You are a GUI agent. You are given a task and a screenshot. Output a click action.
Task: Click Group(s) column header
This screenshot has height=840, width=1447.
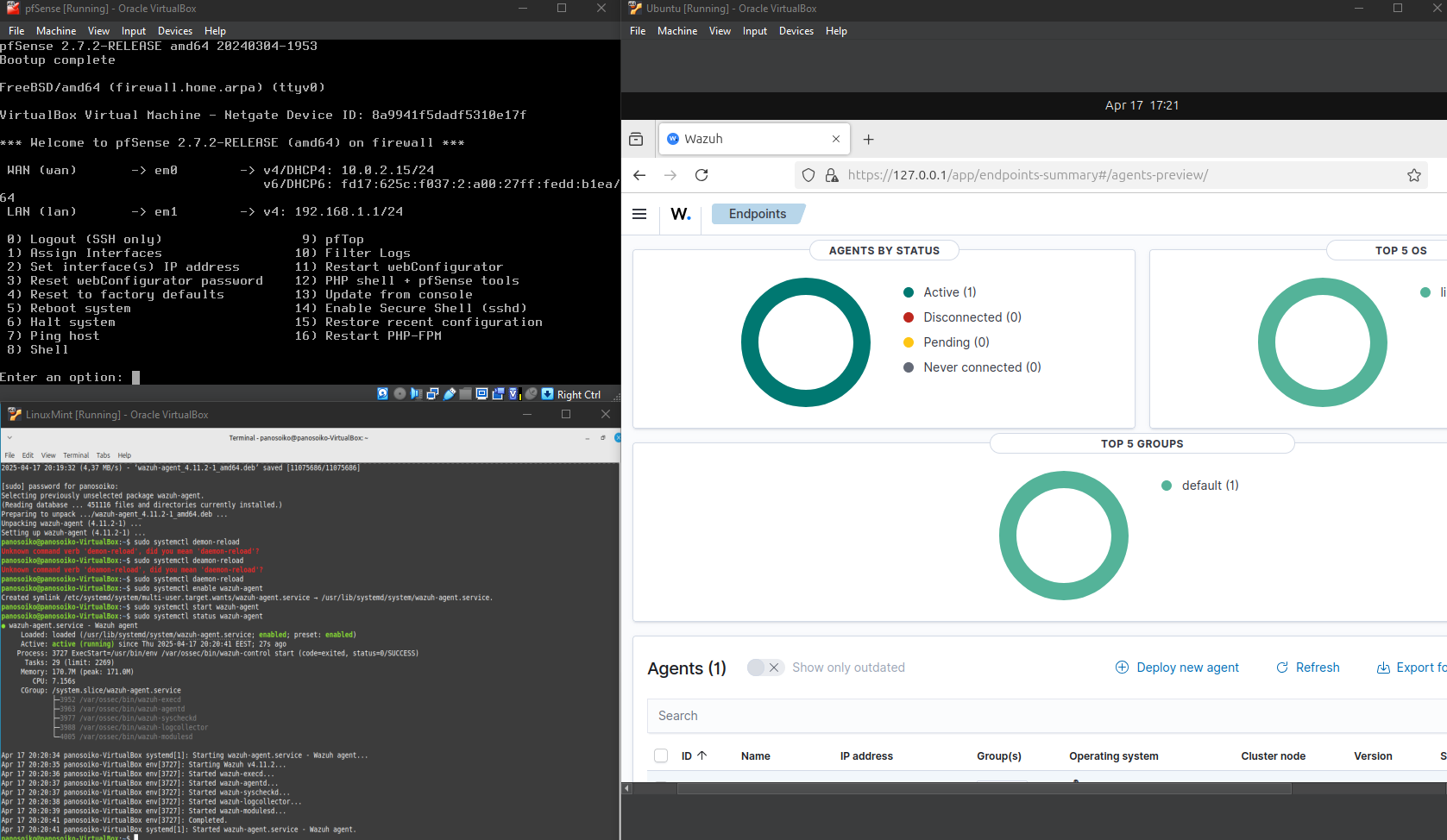[999, 755]
